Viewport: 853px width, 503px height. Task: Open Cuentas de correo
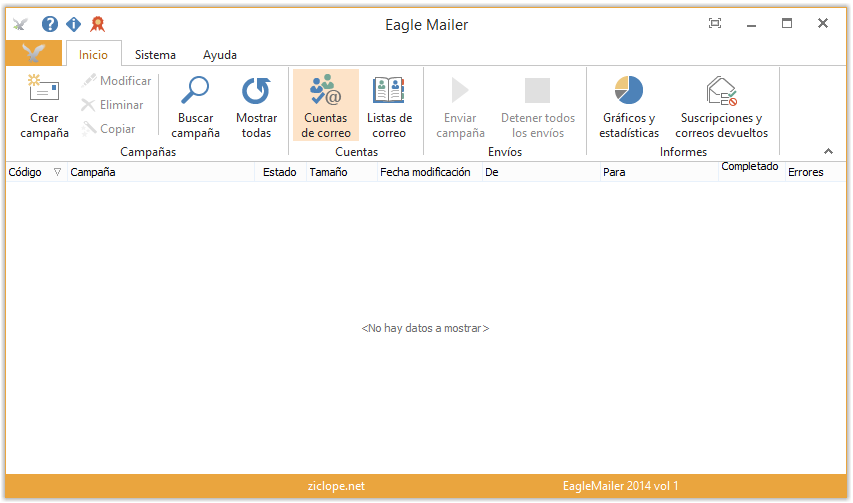point(326,105)
